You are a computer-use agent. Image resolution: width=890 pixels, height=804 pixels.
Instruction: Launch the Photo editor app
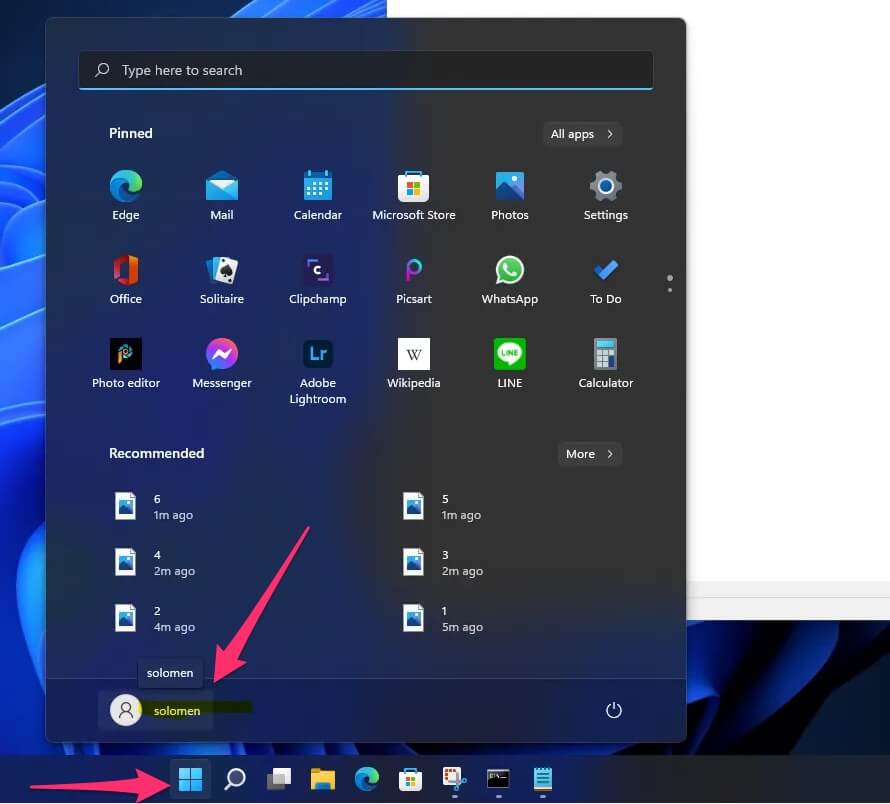(x=125, y=363)
